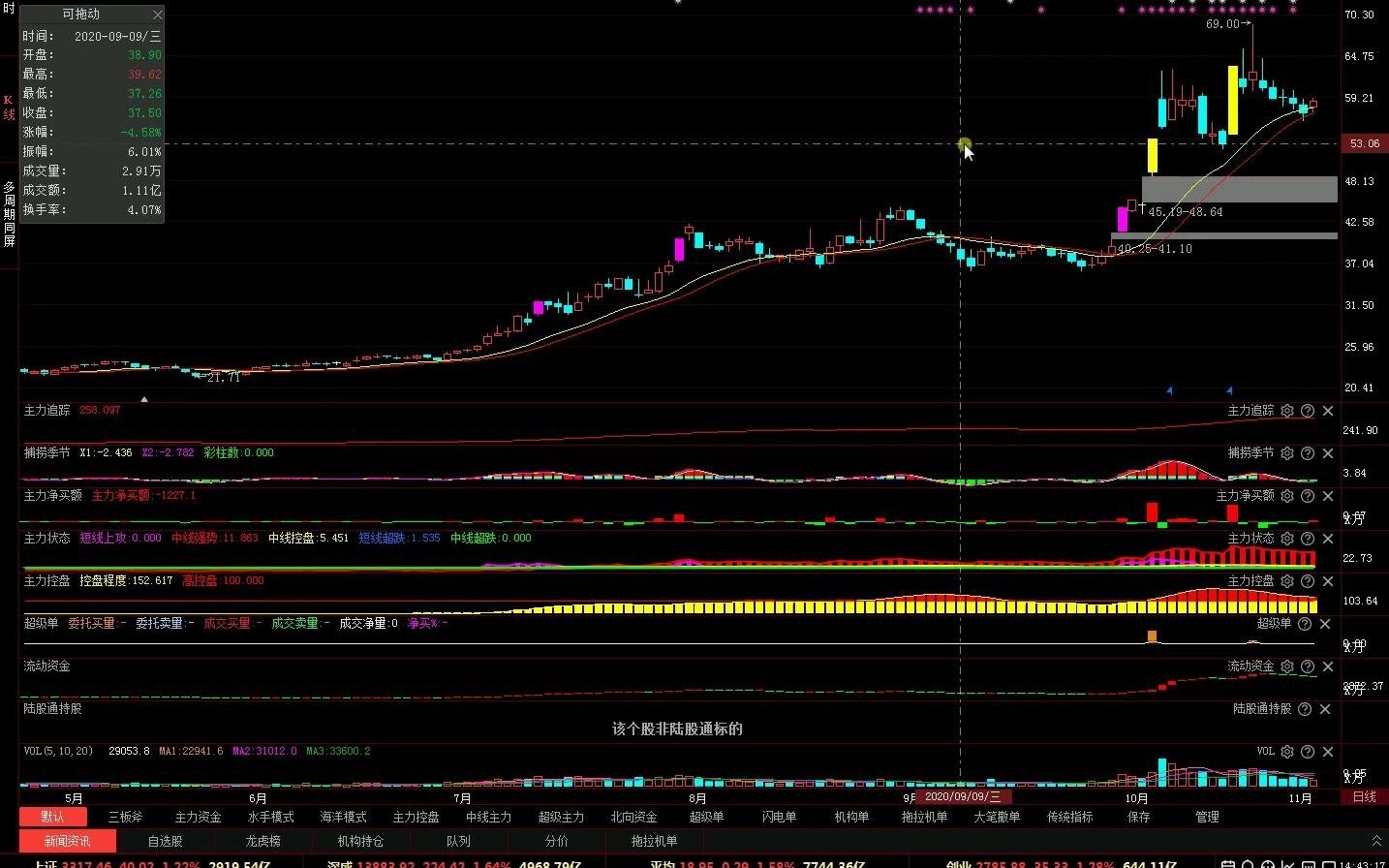Switch to 传统指标 template tab

[x=1069, y=817]
